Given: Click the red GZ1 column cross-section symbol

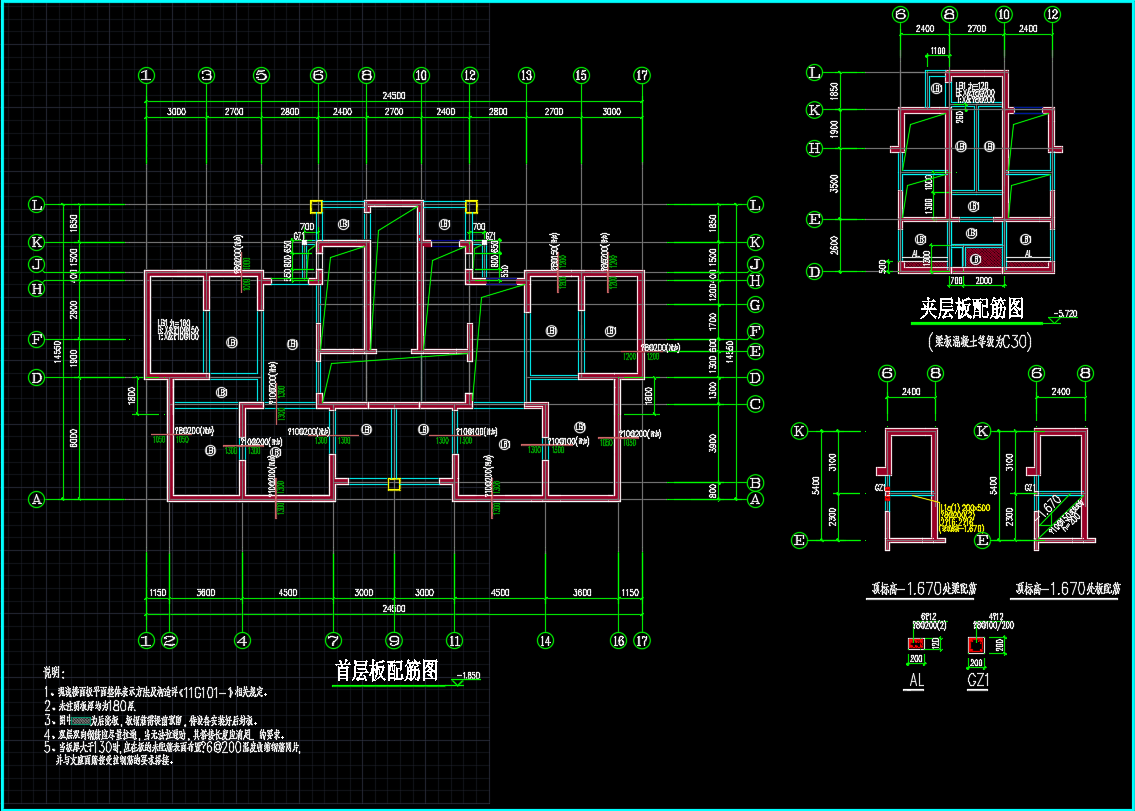Looking at the screenshot, I should coord(976,645).
